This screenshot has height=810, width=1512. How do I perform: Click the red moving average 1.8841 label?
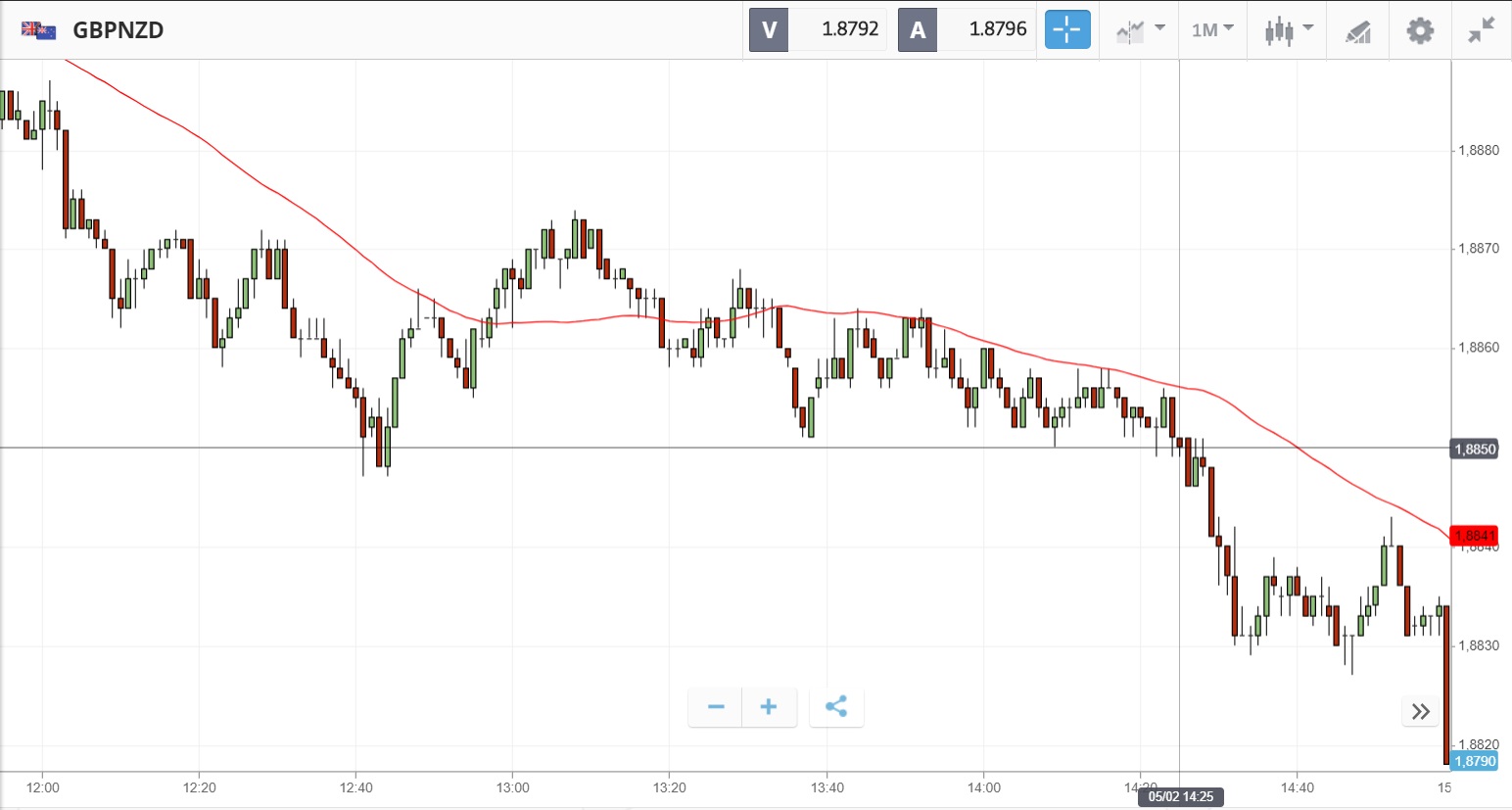(x=1474, y=536)
